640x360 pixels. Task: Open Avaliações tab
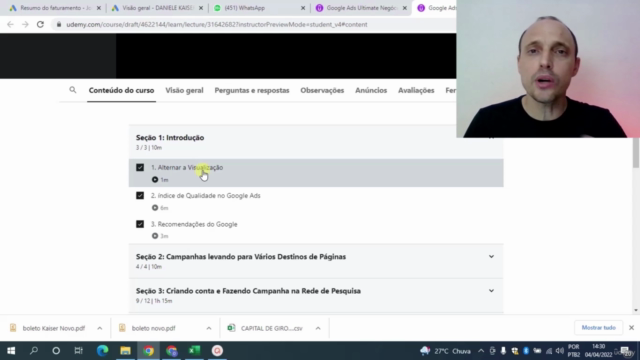(416, 91)
